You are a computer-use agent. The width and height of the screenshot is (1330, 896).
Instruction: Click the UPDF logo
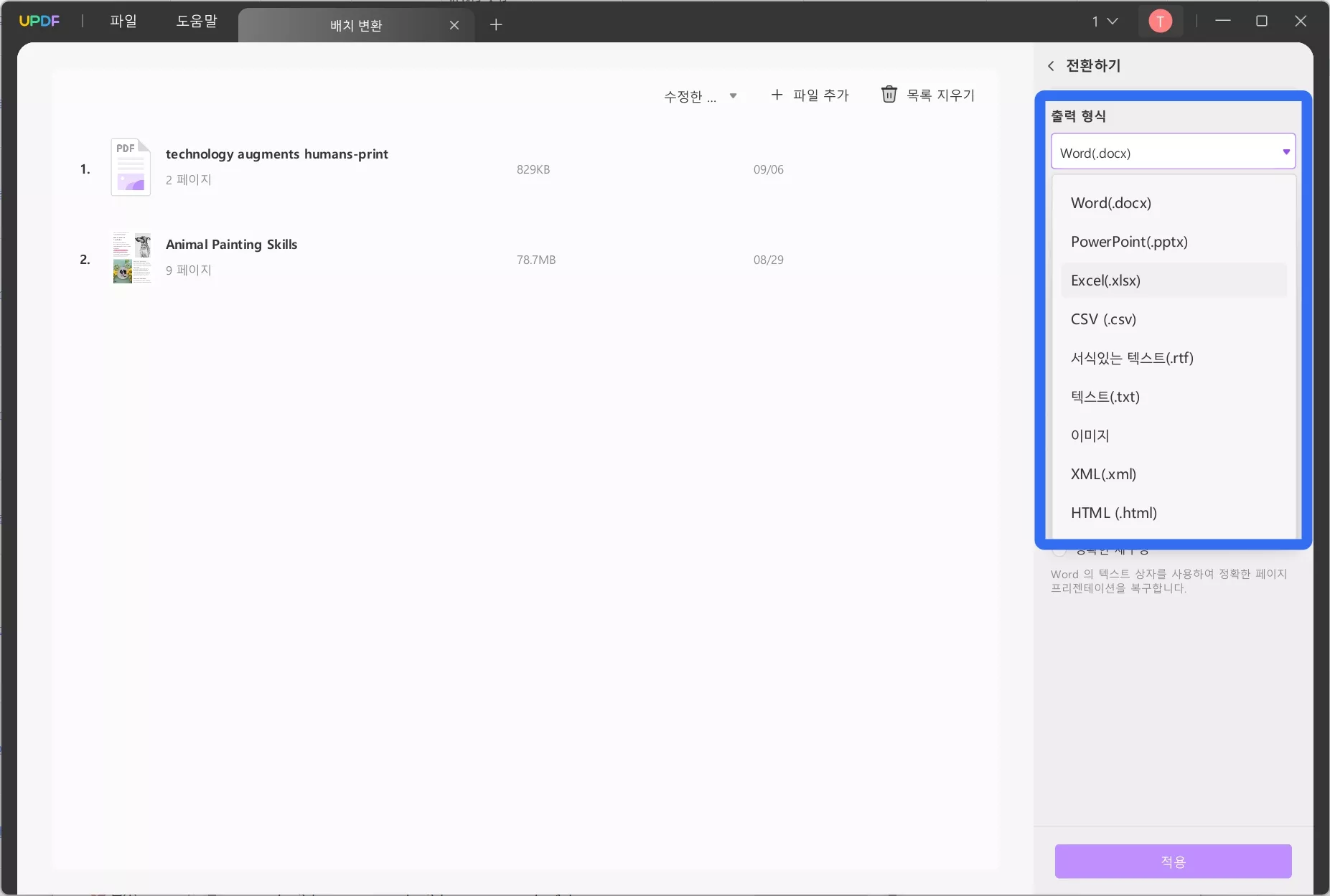pos(39,21)
